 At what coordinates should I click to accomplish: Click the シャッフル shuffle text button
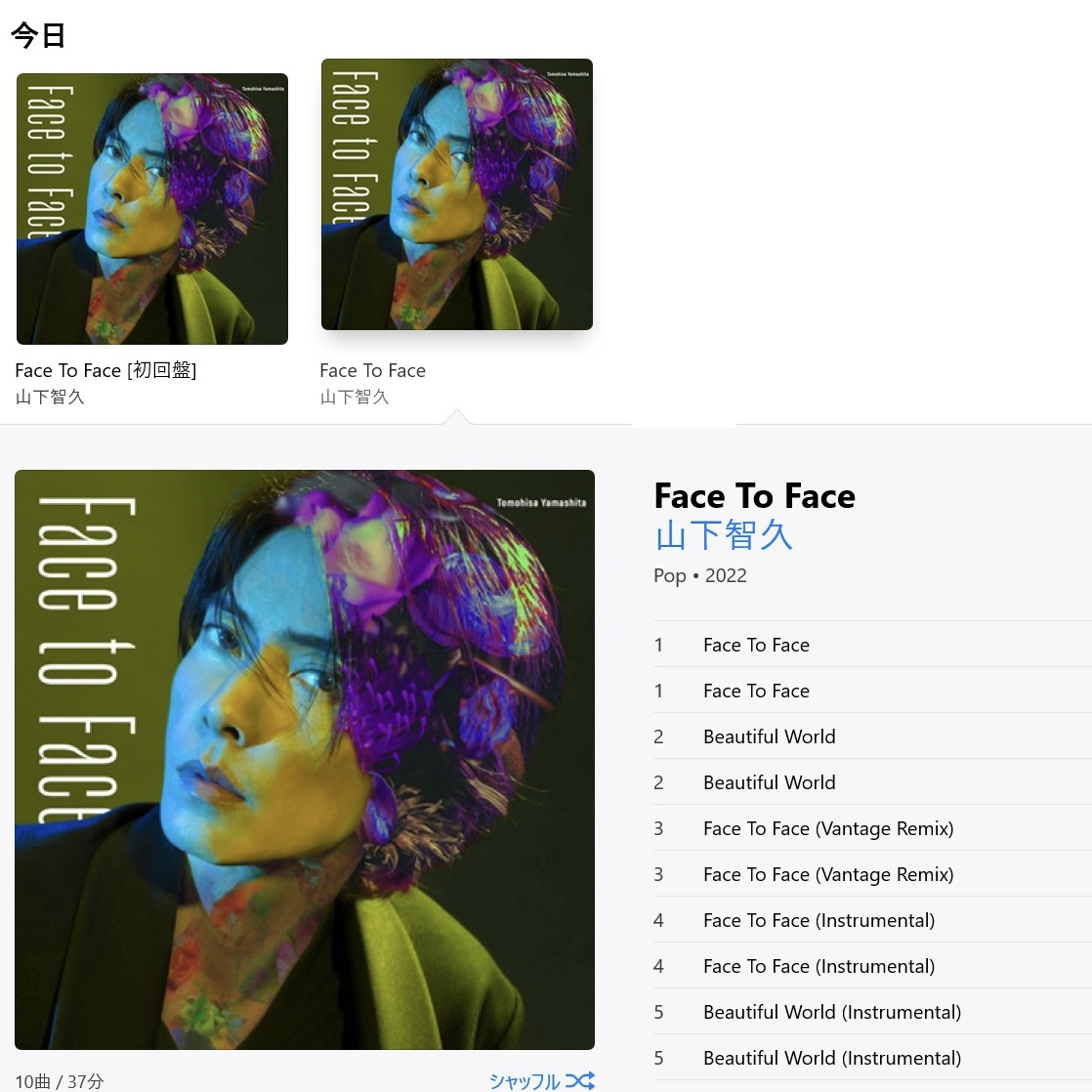tap(525, 1081)
